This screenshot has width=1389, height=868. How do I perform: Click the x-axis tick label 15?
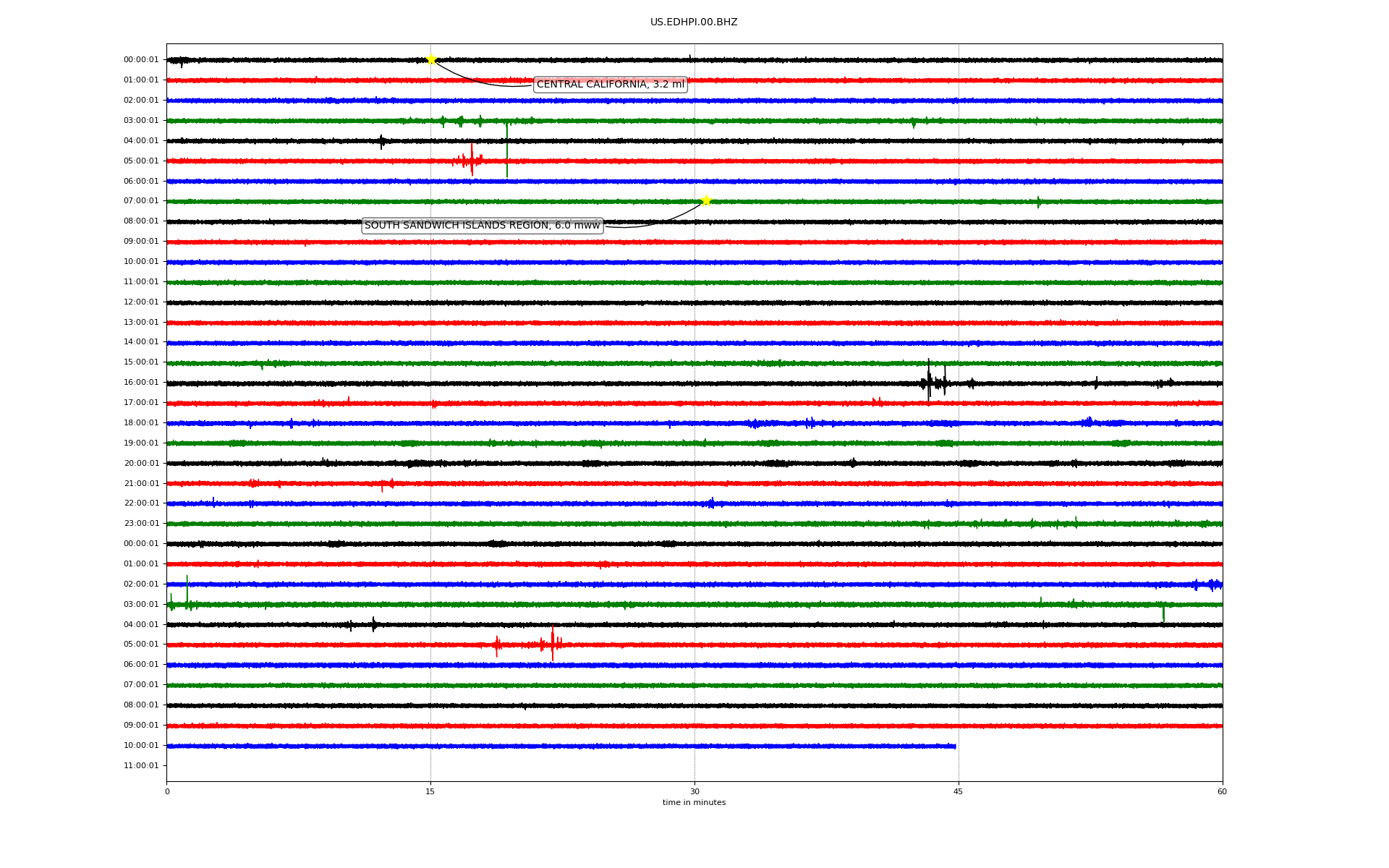(x=430, y=791)
